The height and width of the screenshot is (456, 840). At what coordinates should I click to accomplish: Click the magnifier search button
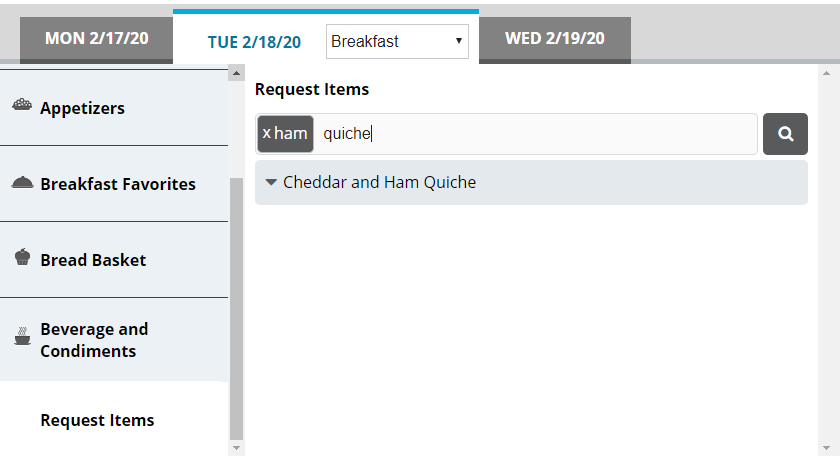785,134
